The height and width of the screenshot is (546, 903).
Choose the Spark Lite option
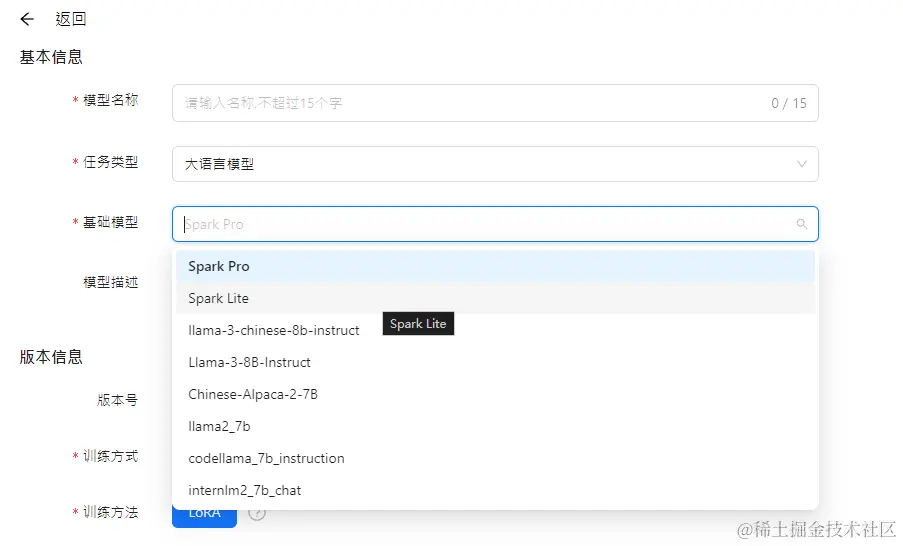219,299
